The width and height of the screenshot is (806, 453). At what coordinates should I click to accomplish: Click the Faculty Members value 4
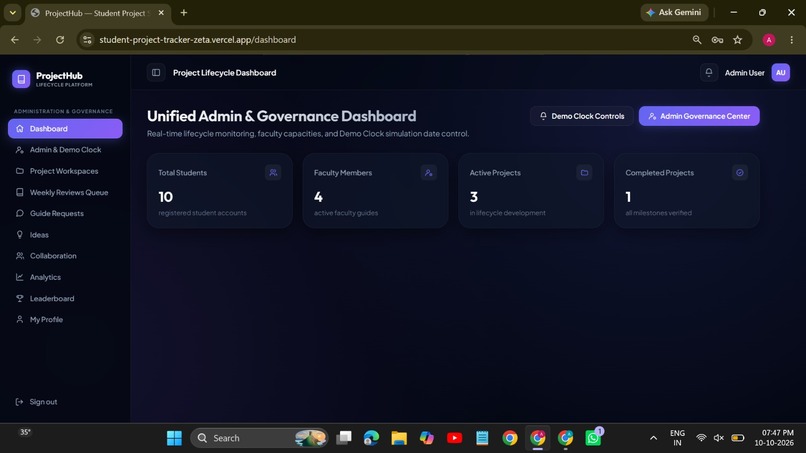(x=318, y=197)
